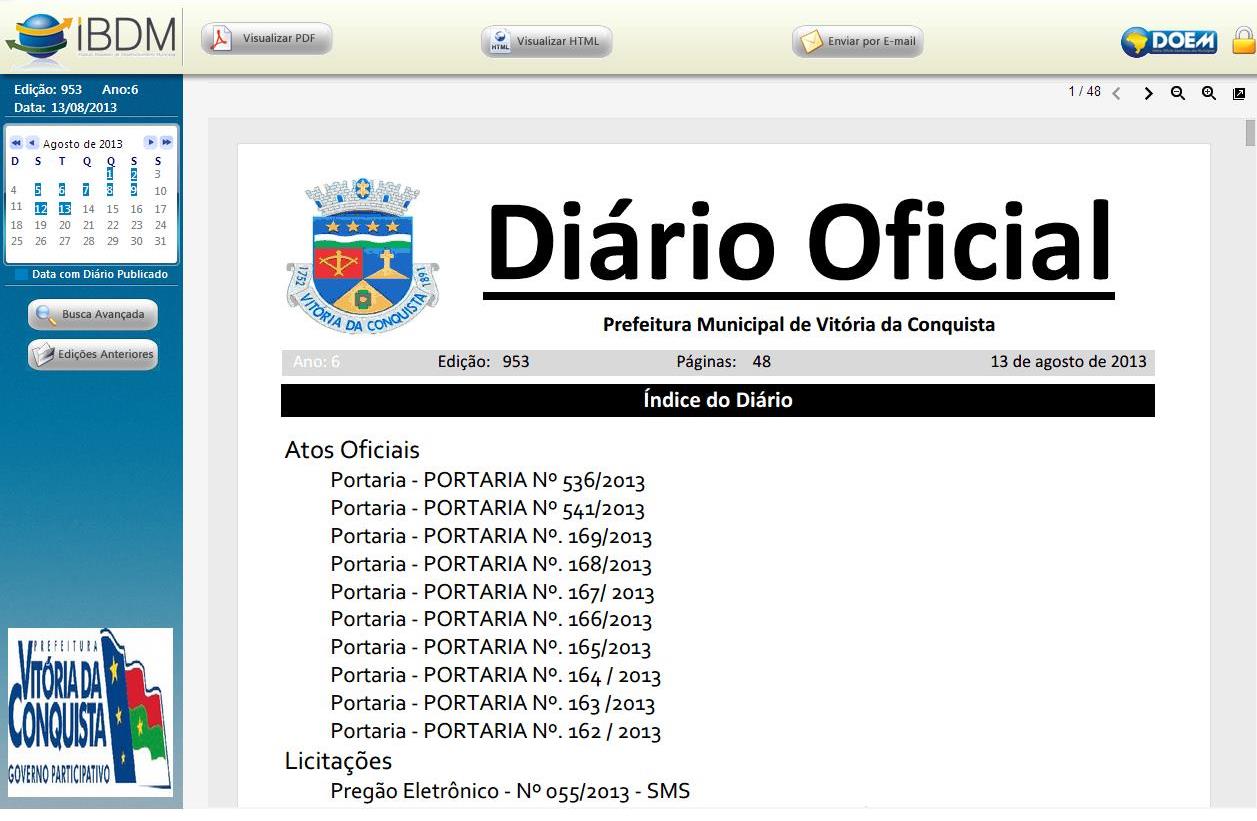Jump forward one year in calendar

(166, 143)
